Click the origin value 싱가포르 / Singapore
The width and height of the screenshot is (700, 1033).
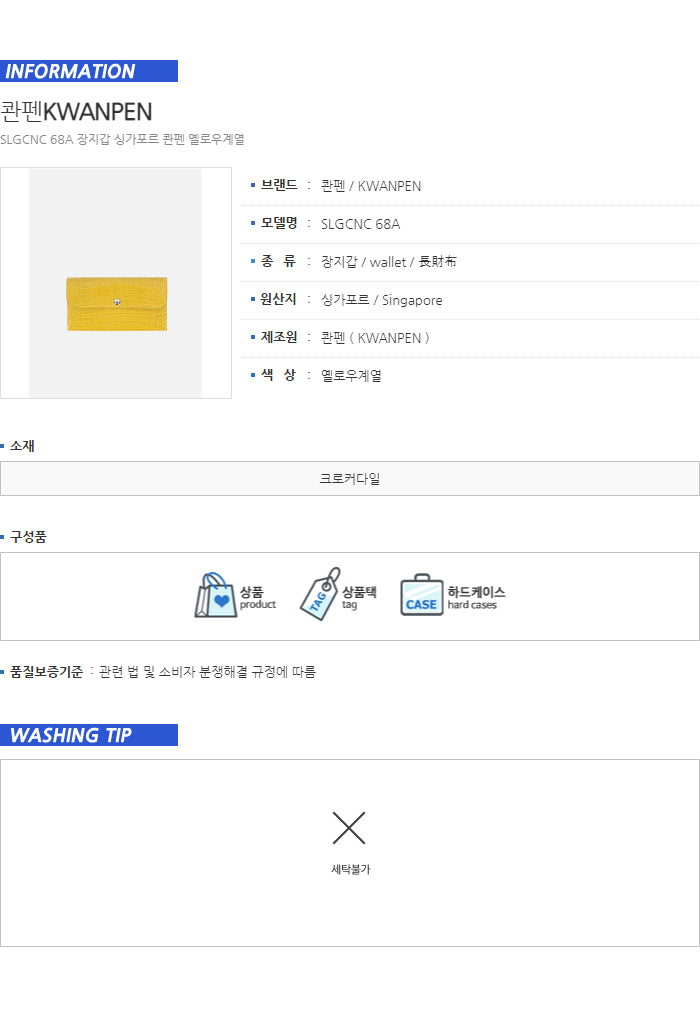click(x=381, y=300)
